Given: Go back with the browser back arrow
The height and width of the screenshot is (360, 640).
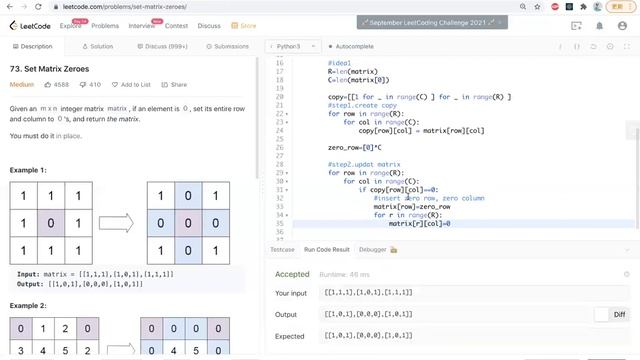Looking at the screenshot, I should pos(10,7).
